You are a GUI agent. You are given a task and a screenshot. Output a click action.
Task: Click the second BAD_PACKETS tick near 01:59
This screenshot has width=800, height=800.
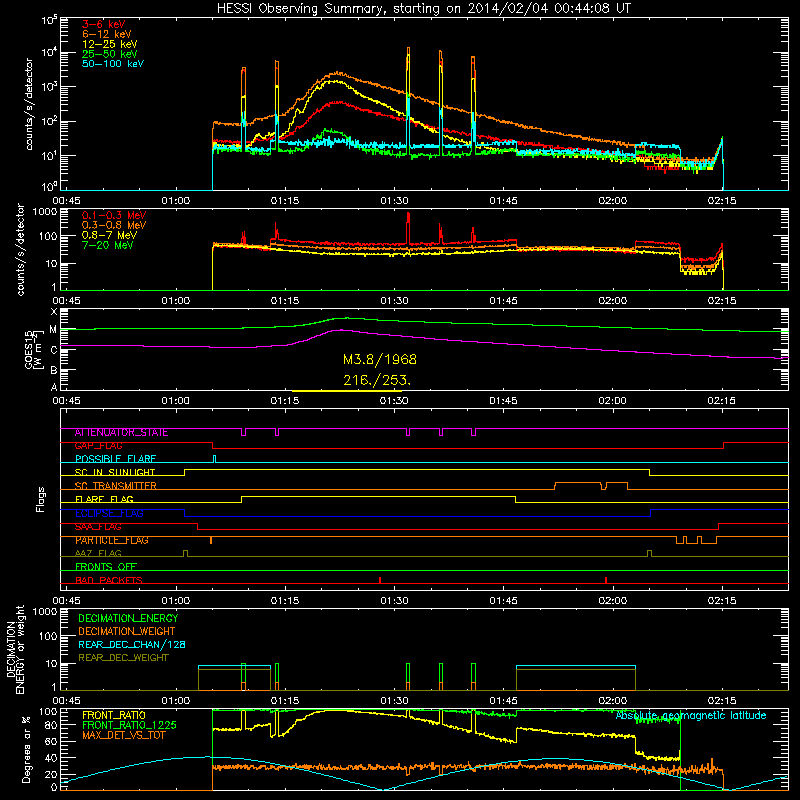[606, 580]
